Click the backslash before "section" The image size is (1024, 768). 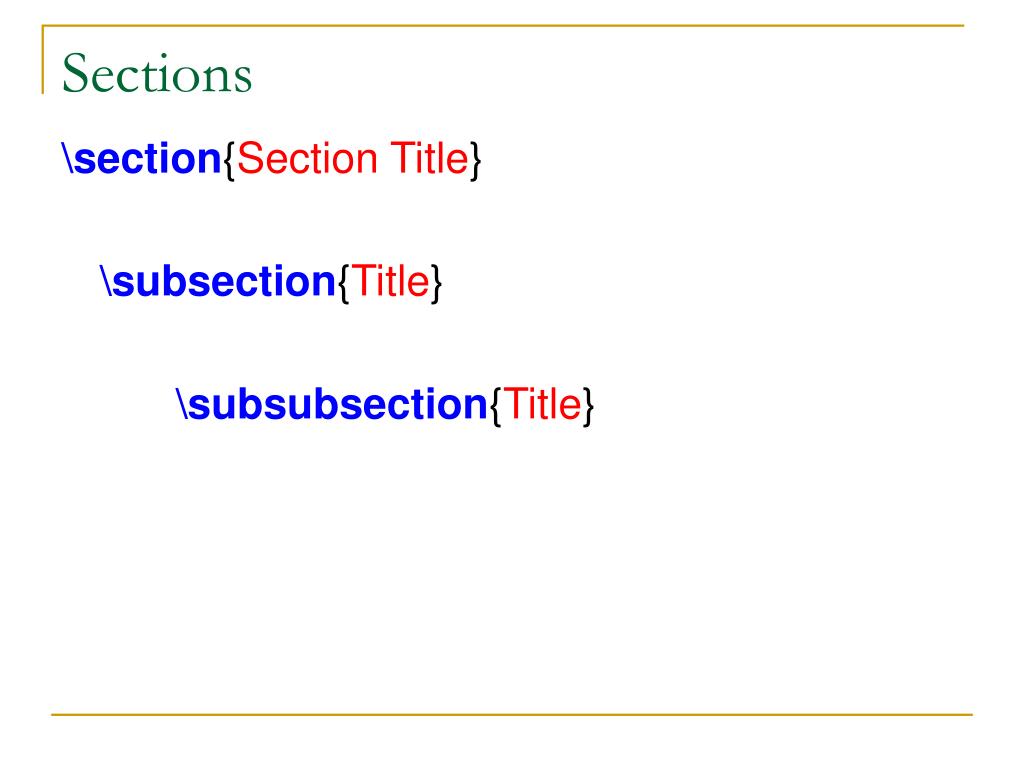click(x=67, y=159)
